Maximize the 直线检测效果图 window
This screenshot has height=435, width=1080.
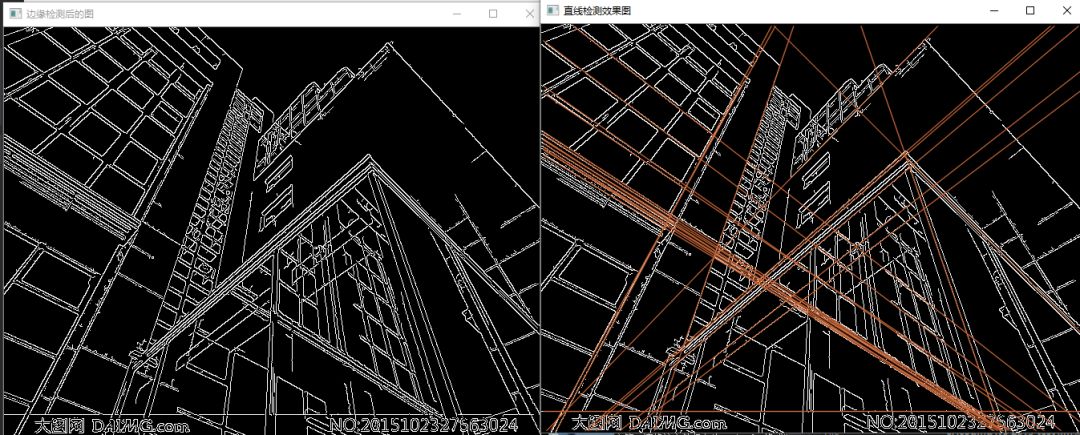pyautogui.click(x=1030, y=10)
